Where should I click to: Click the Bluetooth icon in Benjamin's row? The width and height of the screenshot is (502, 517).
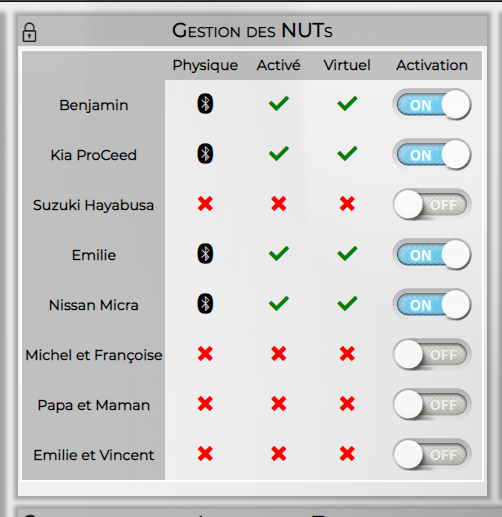click(x=205, y=103)
